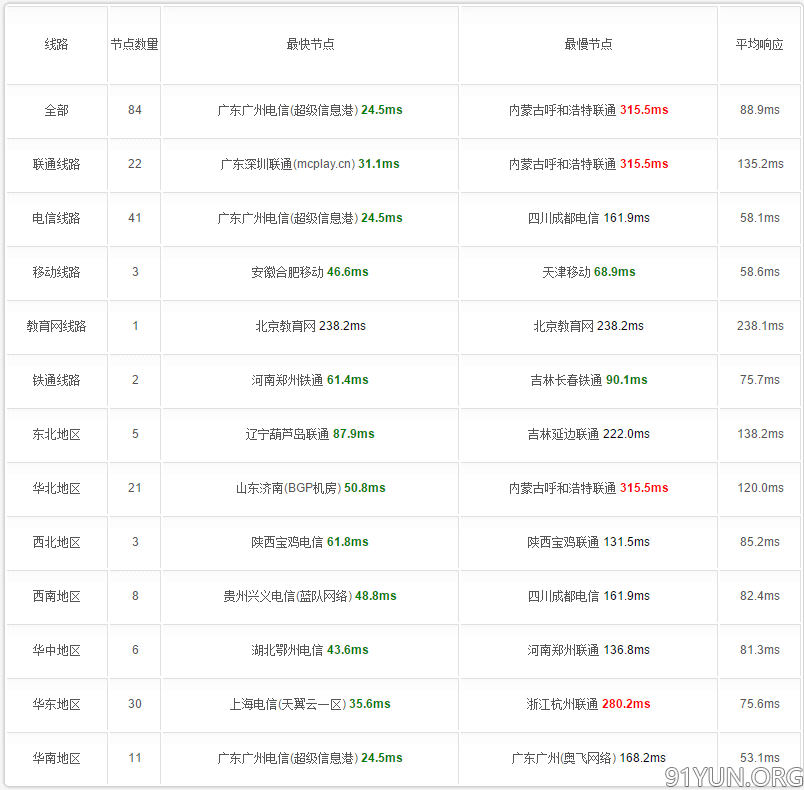The width and height of the screenshot is (804, 790).
Task: Click the 最快节点 column header
Action: point(310,45)
